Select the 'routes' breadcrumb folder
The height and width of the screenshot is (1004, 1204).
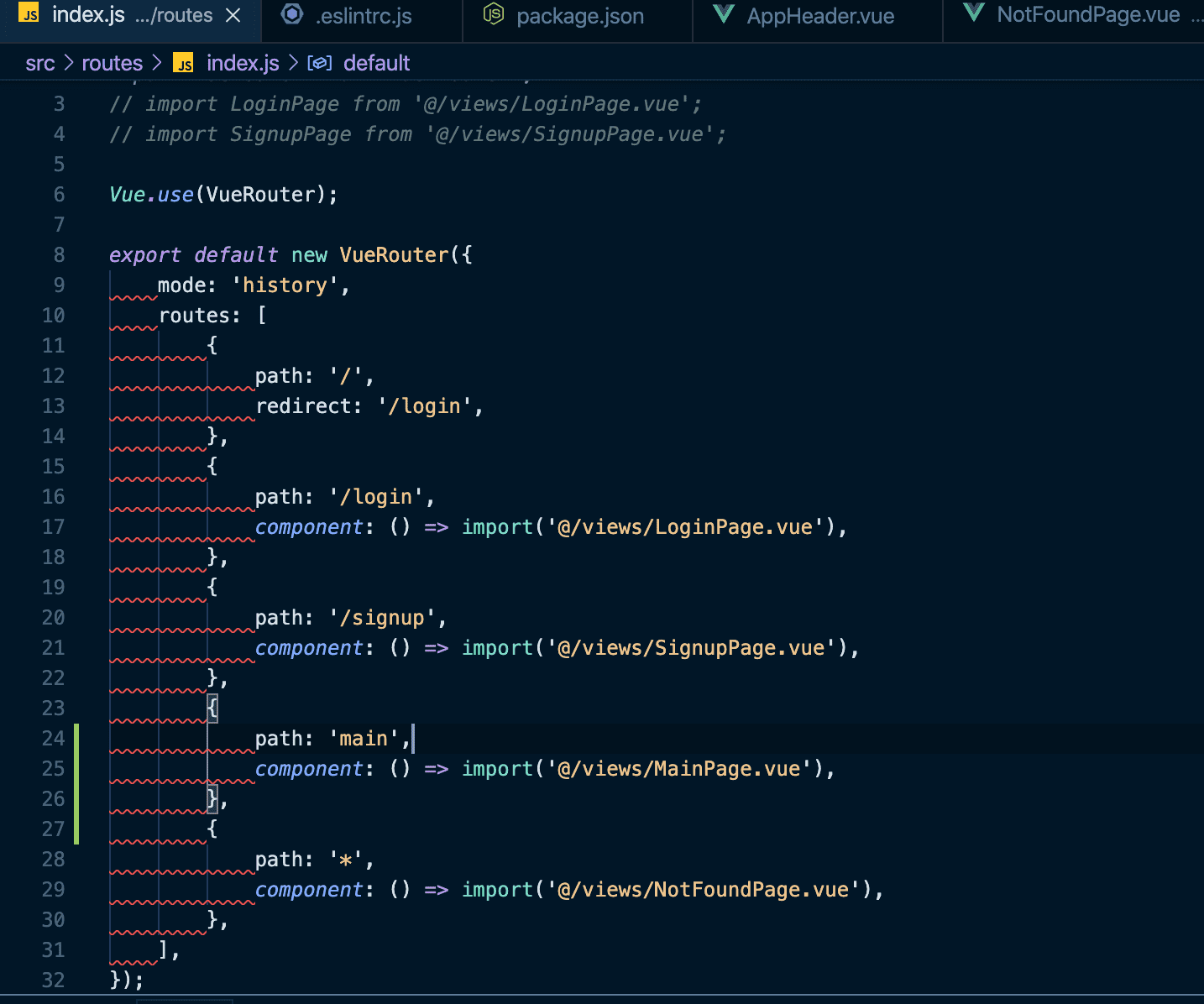click(113, 63)
